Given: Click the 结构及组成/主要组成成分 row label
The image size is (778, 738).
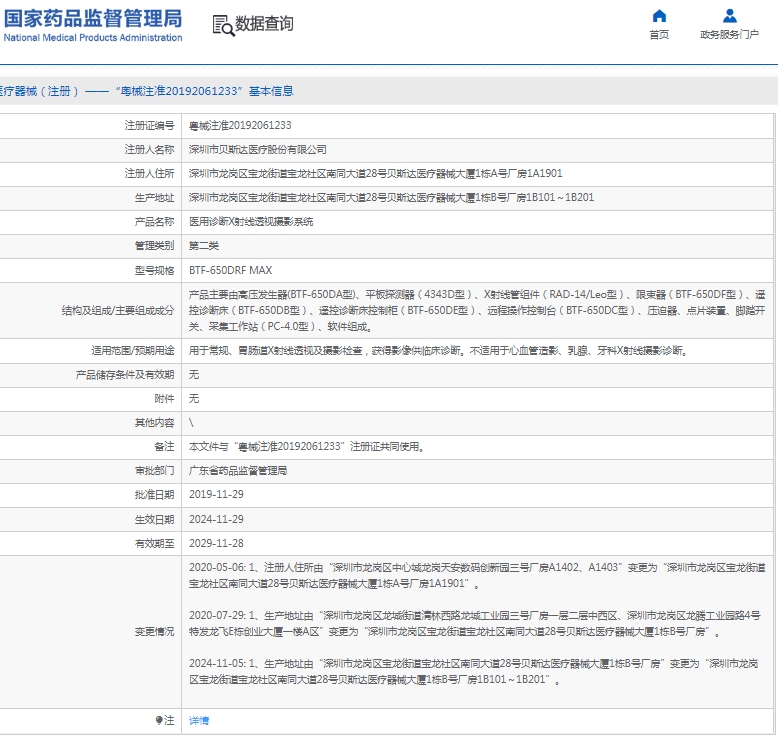Looking at the screenshot, I should (118, 311).
